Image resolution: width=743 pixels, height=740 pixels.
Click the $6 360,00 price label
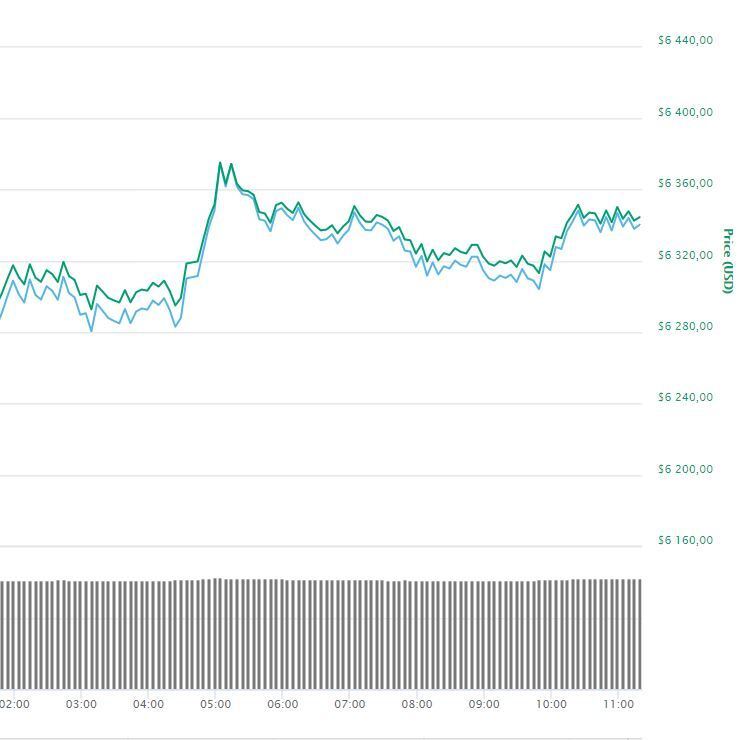(685, 184)
